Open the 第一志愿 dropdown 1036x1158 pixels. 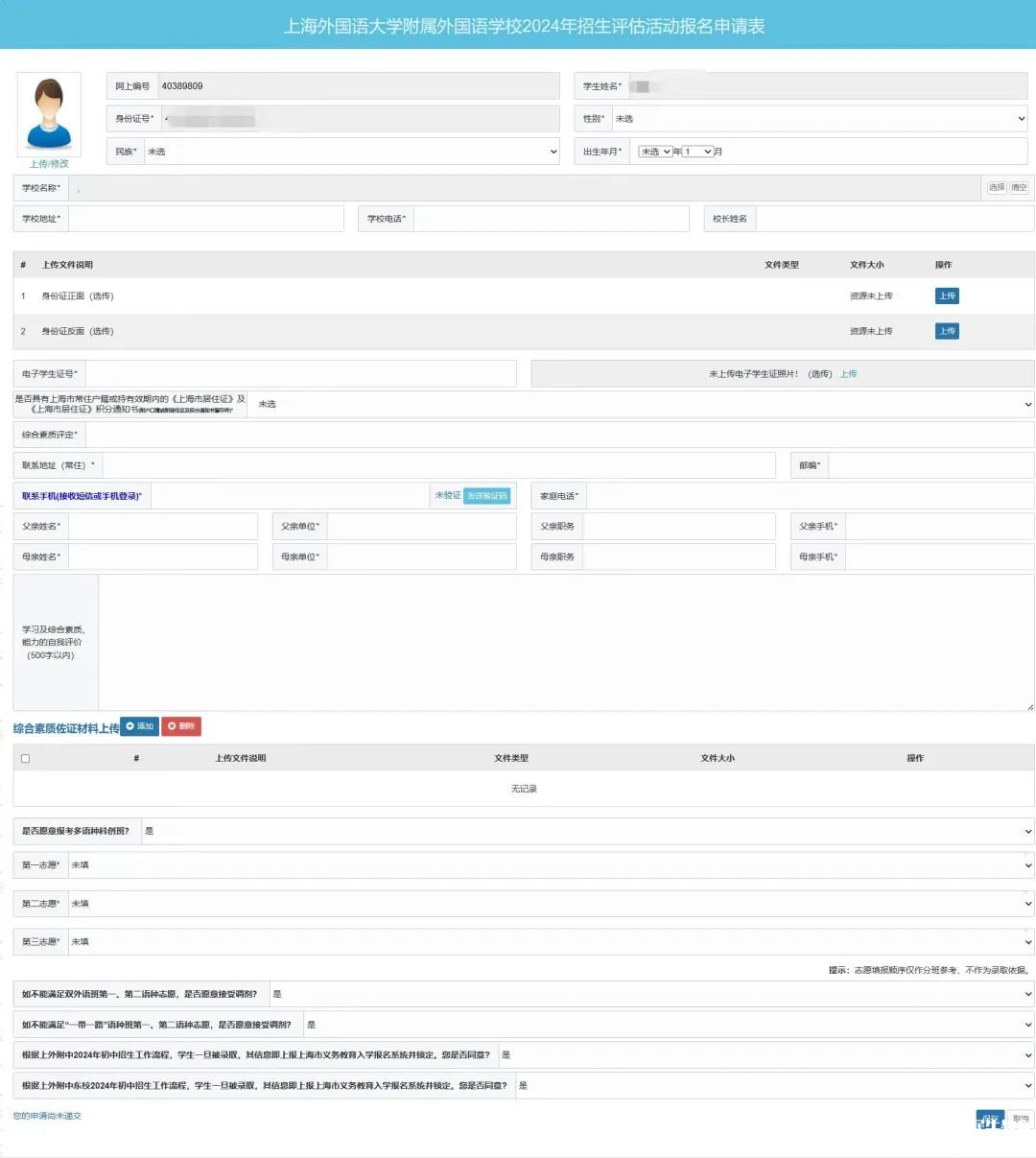coord(552,865)
